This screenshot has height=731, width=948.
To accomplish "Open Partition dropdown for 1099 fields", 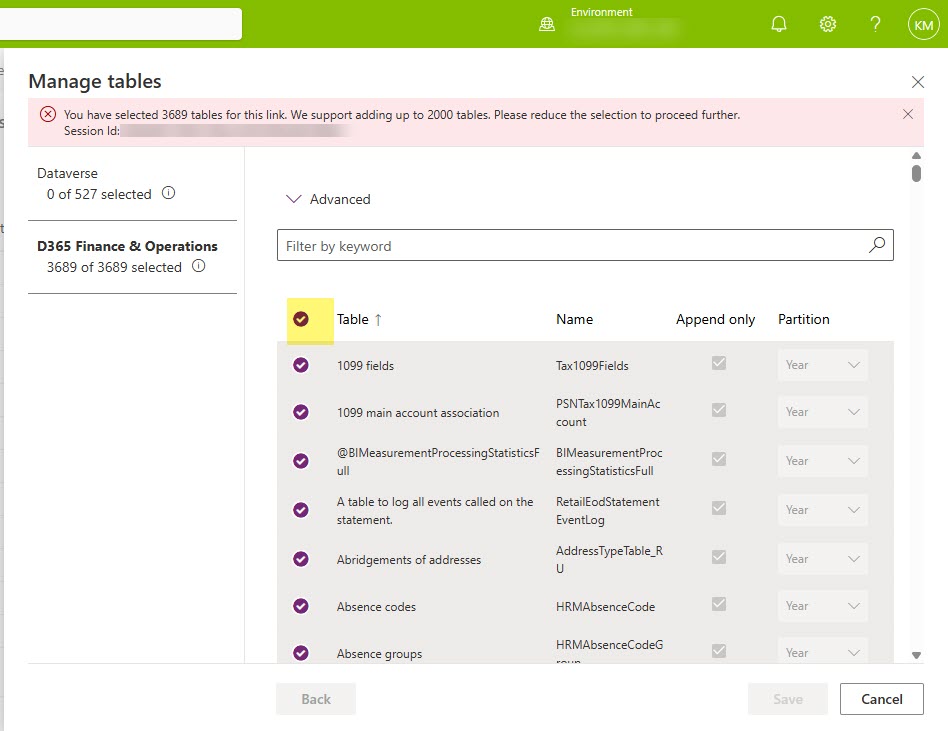I will point(822,365).
